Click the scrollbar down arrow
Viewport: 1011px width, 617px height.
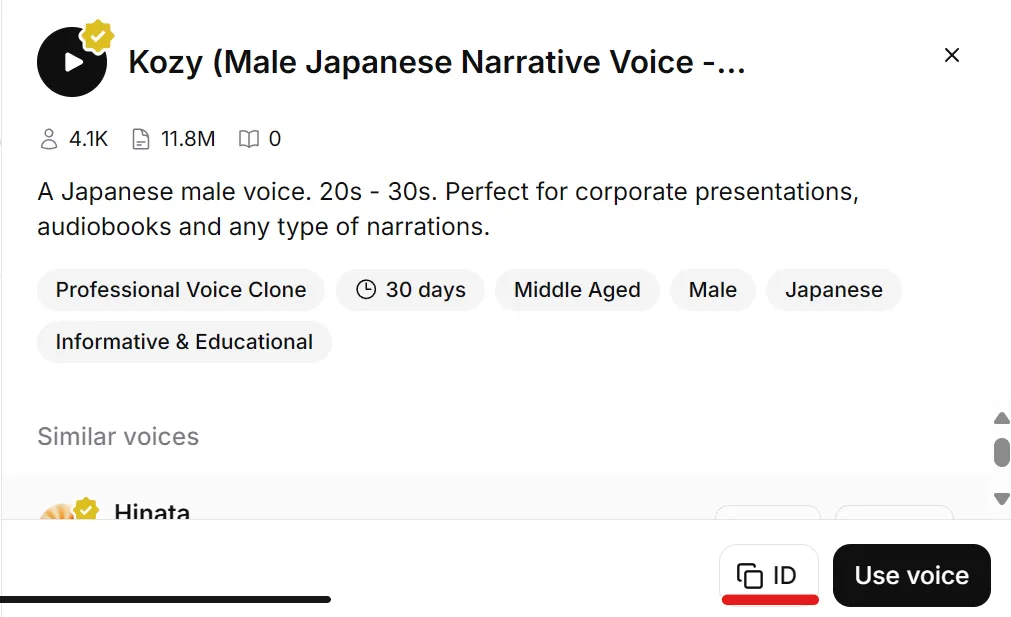coord(1001,498)
